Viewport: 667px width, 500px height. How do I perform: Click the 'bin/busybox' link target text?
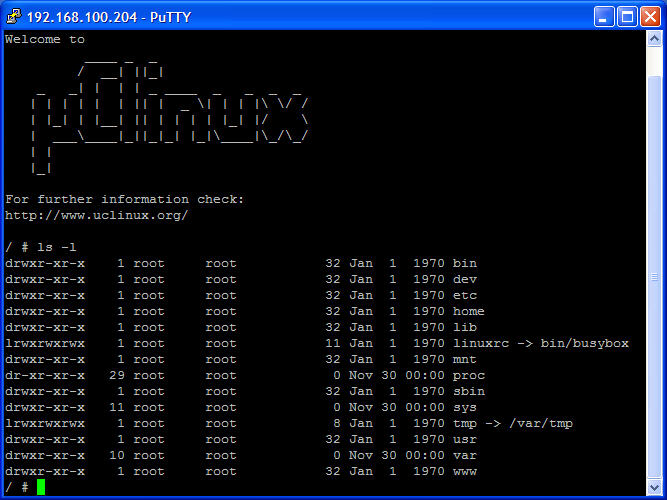click(x=584, y=343)
